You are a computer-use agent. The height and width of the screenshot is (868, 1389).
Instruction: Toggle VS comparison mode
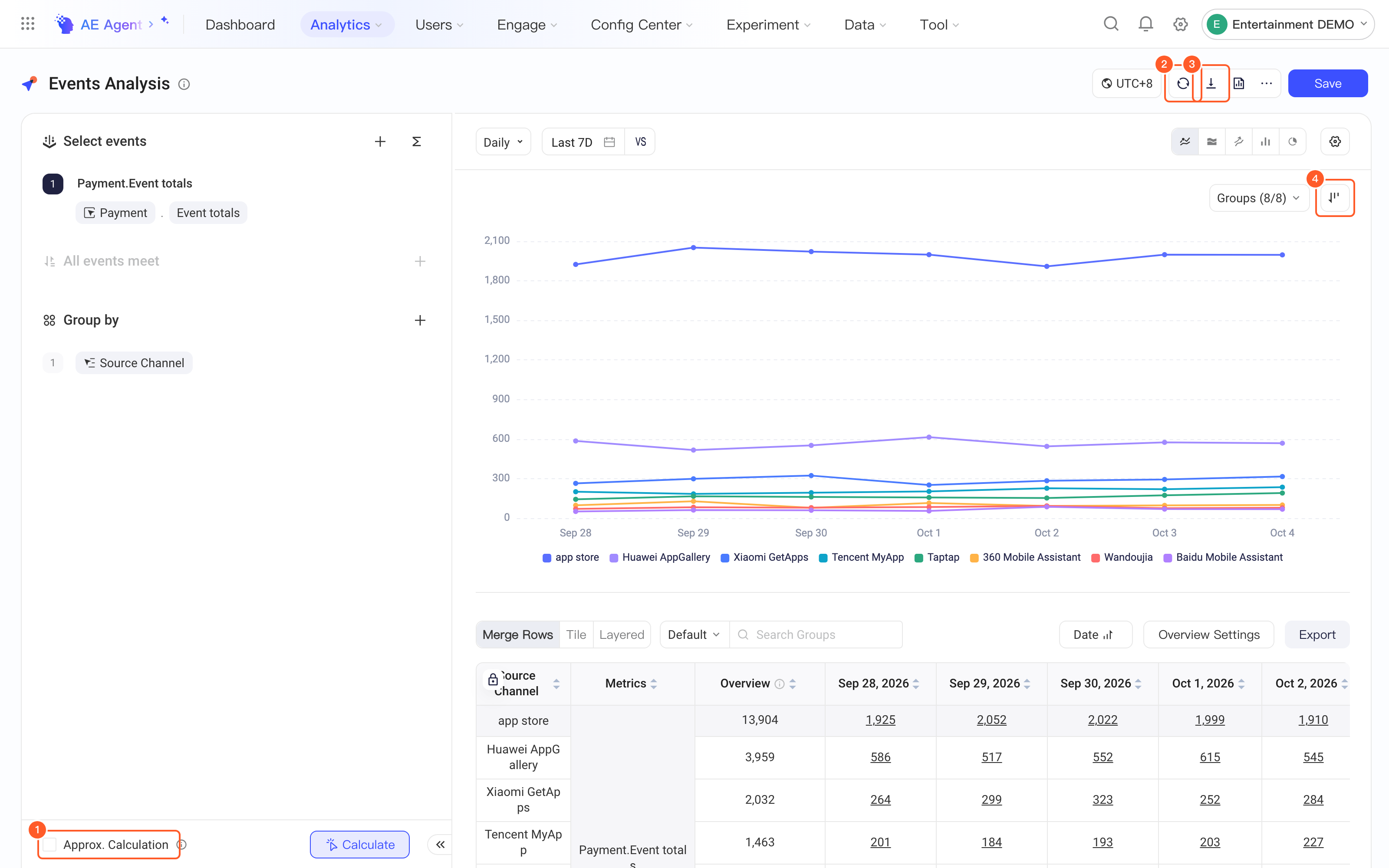pyautogui.click(x=641, y=142)
